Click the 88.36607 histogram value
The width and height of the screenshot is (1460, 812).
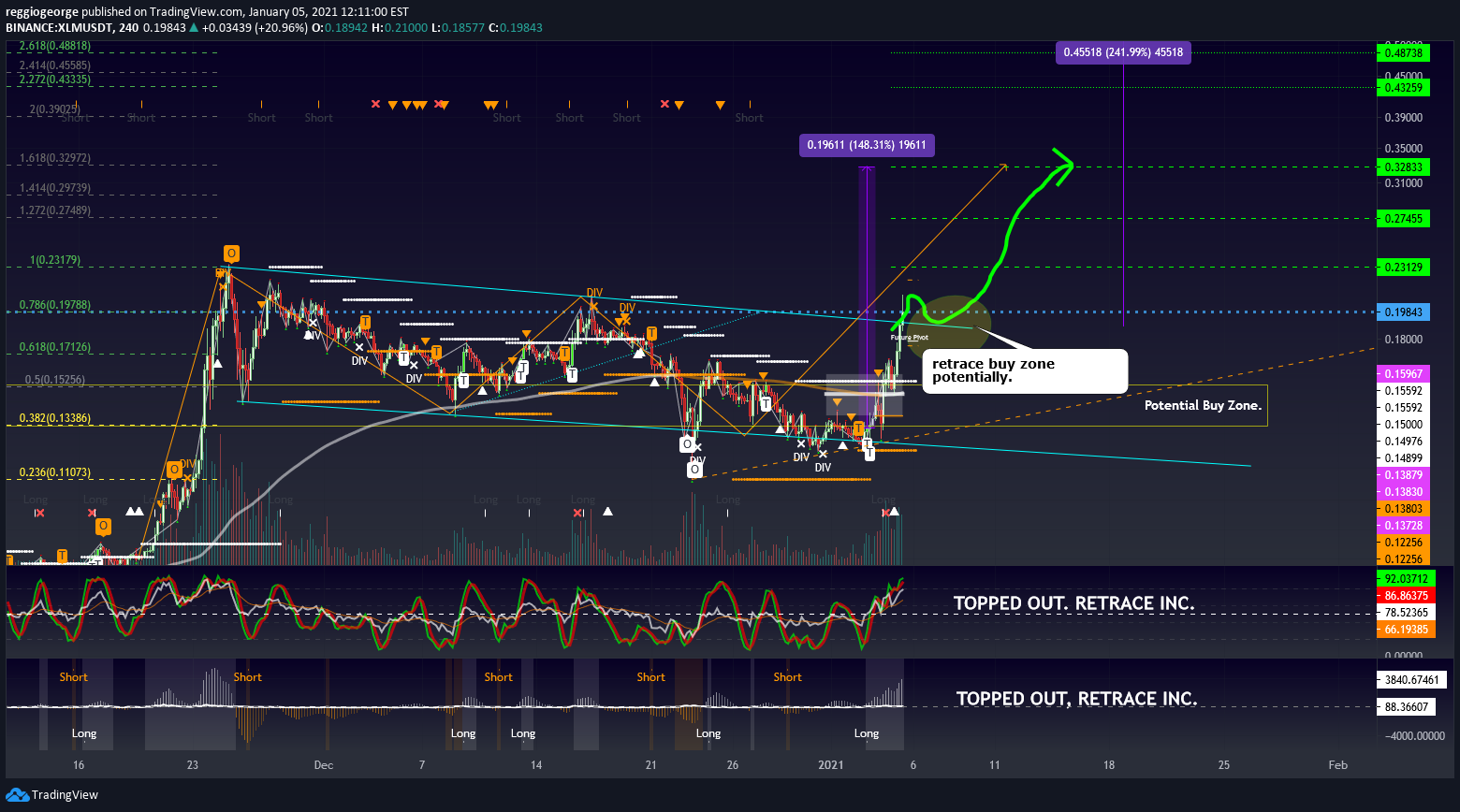(1408, 707)
